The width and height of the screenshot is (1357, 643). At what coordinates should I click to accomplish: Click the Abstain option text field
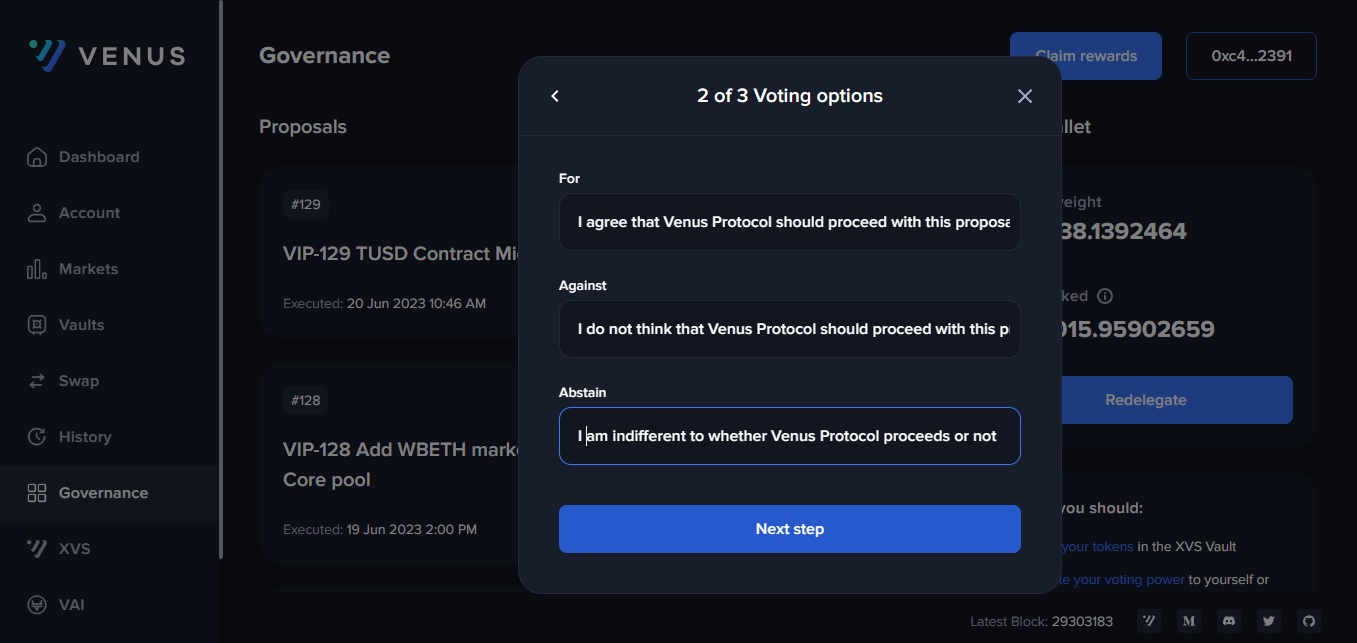pyautogui.click(x=789, y=436)
